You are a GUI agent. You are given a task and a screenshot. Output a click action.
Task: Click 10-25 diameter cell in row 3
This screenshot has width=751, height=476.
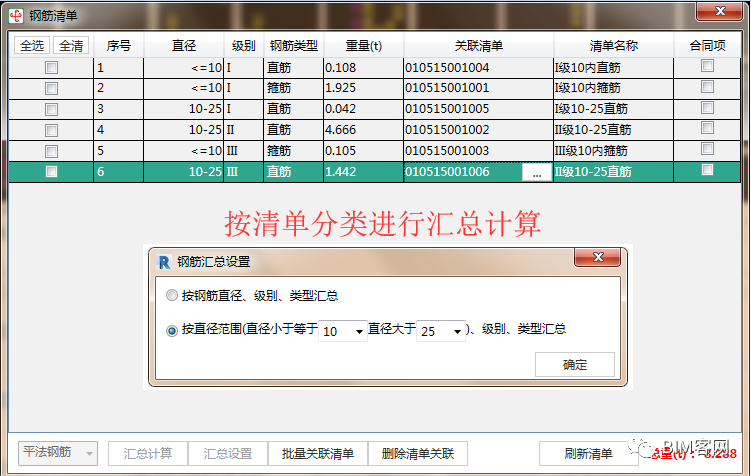click(183, 110)
